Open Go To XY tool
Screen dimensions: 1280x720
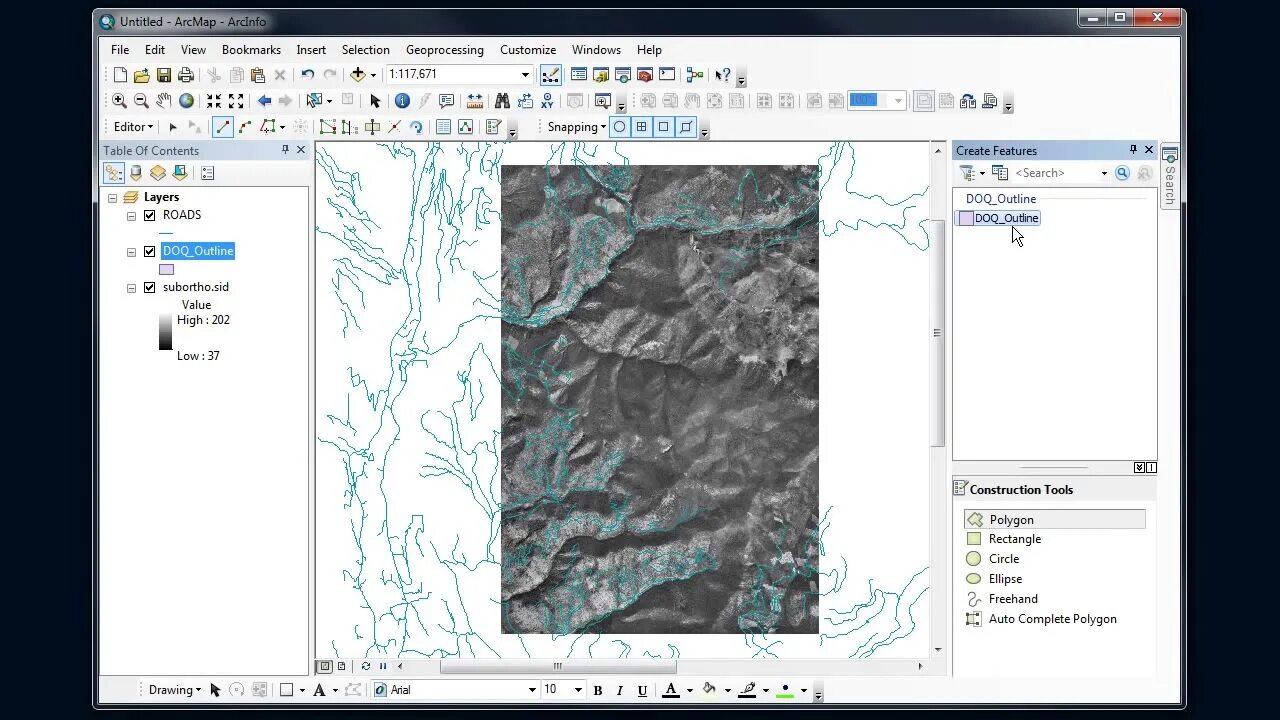point(547,101)
